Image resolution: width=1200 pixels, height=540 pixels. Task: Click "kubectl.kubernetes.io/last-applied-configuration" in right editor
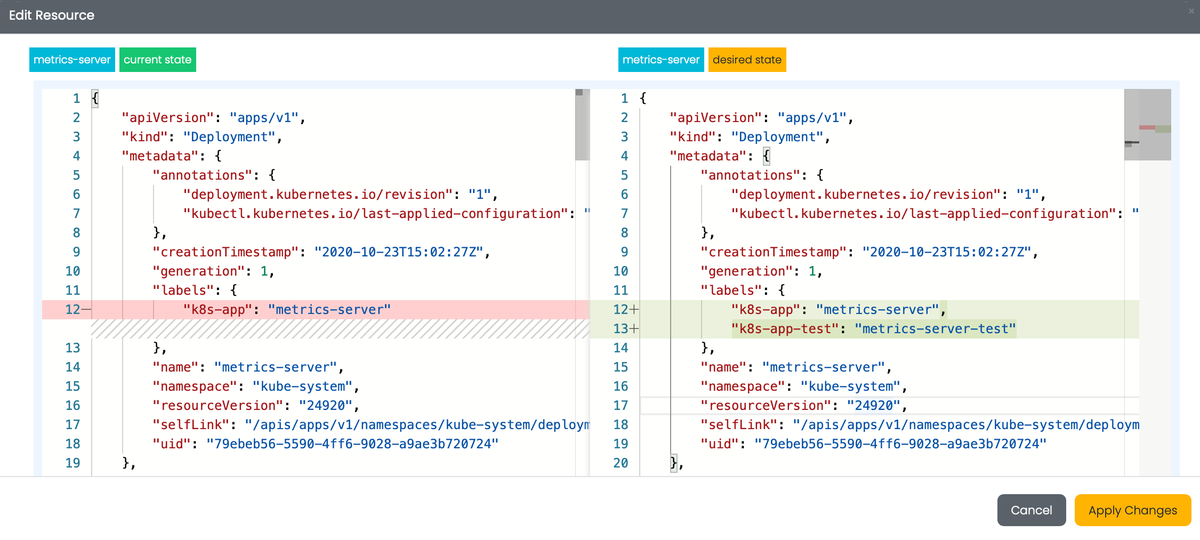coord(924,213)
